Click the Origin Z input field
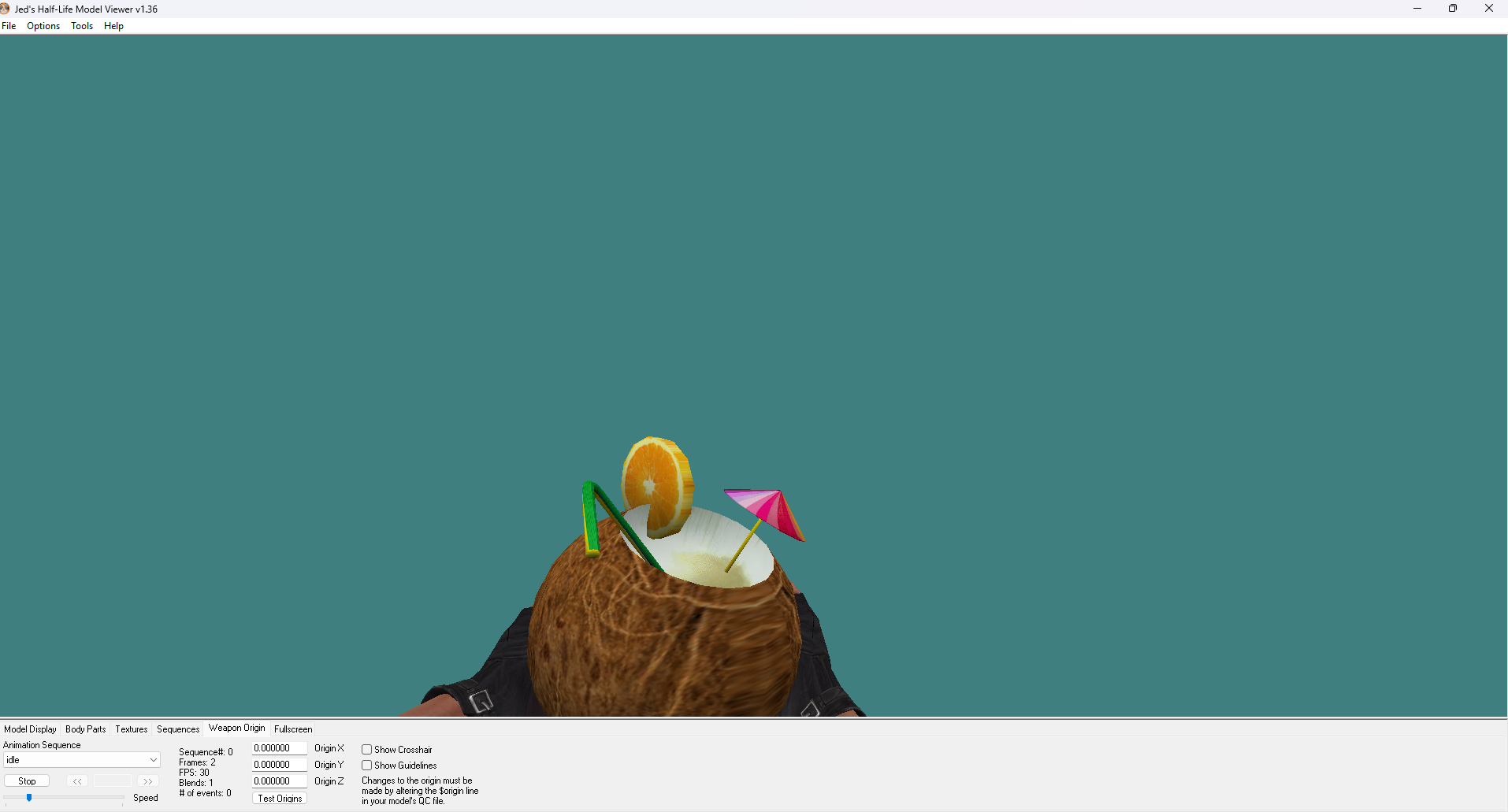Image resolution: width=1508 pixels, height=812 pixels. click(280, 781)
